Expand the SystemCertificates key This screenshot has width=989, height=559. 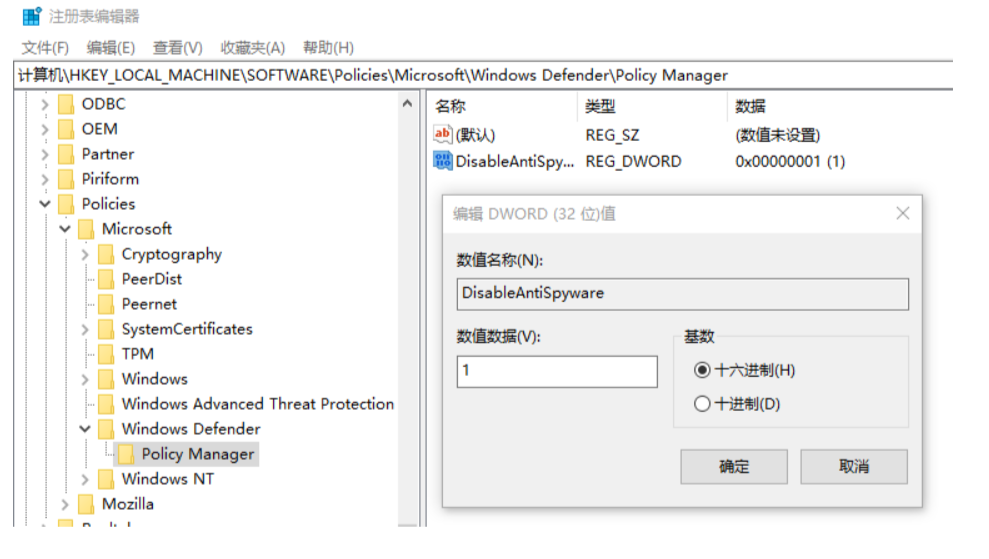click(85, 329)
